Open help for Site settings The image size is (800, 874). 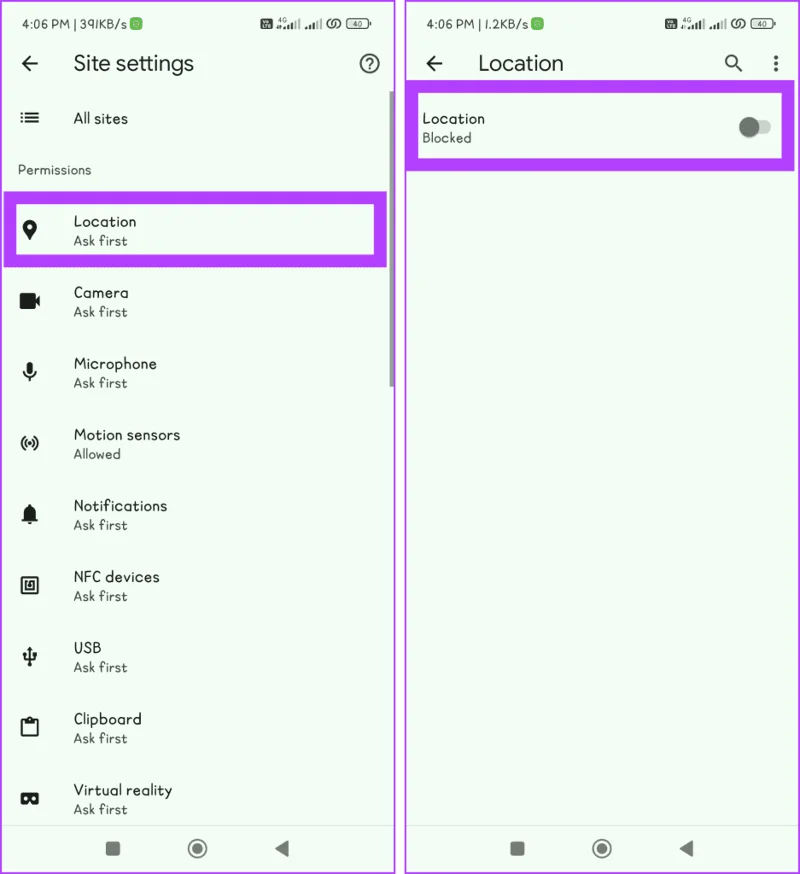tap(369, 64)
